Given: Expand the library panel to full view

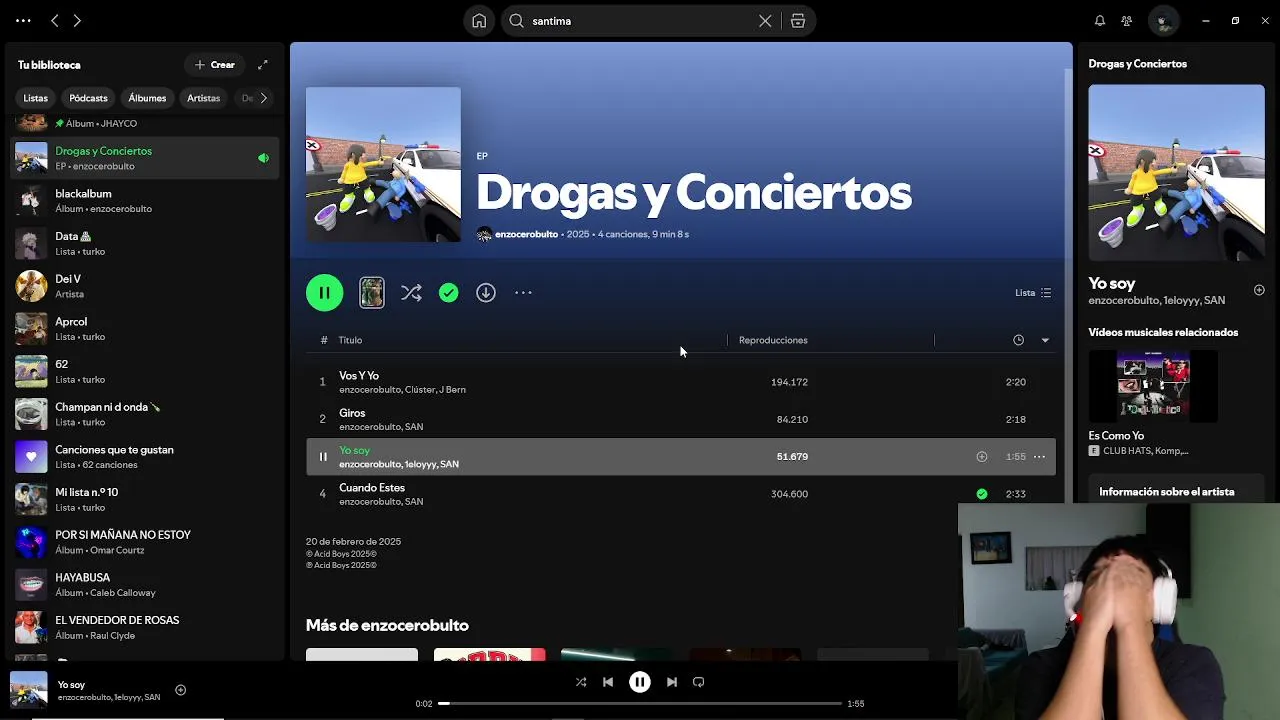Looking at the screenshot, I should pos(263,65).
